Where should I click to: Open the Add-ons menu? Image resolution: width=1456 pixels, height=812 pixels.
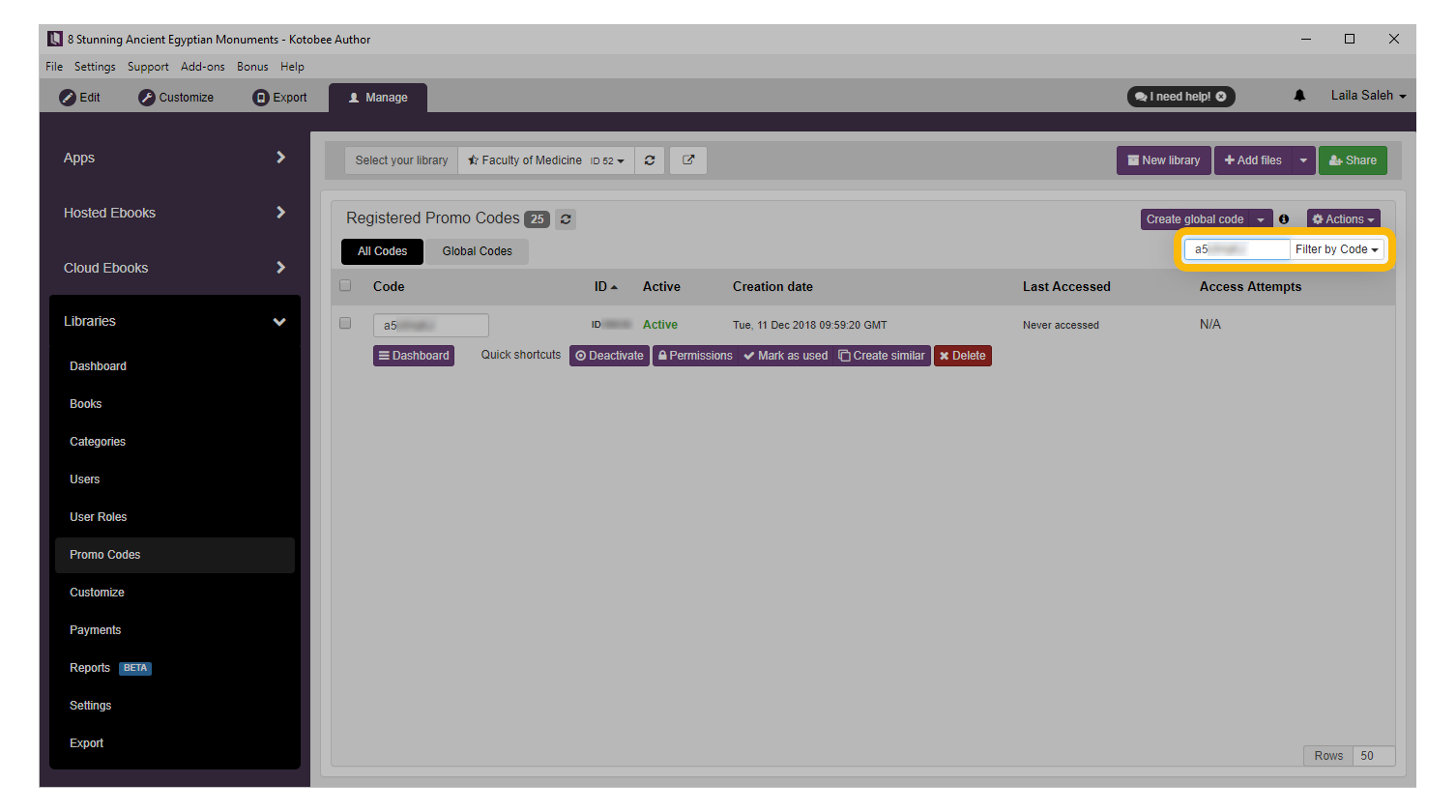click(203, 67)
